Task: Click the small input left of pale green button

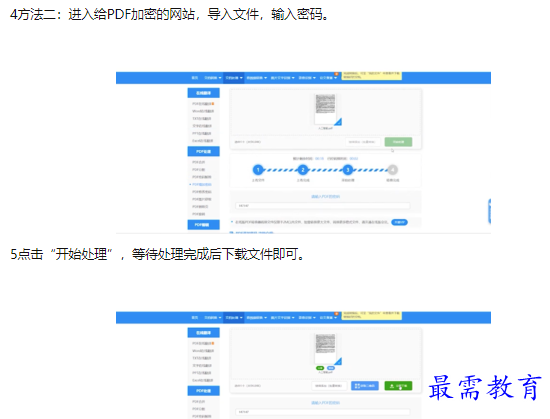Action: click(363, 142)
